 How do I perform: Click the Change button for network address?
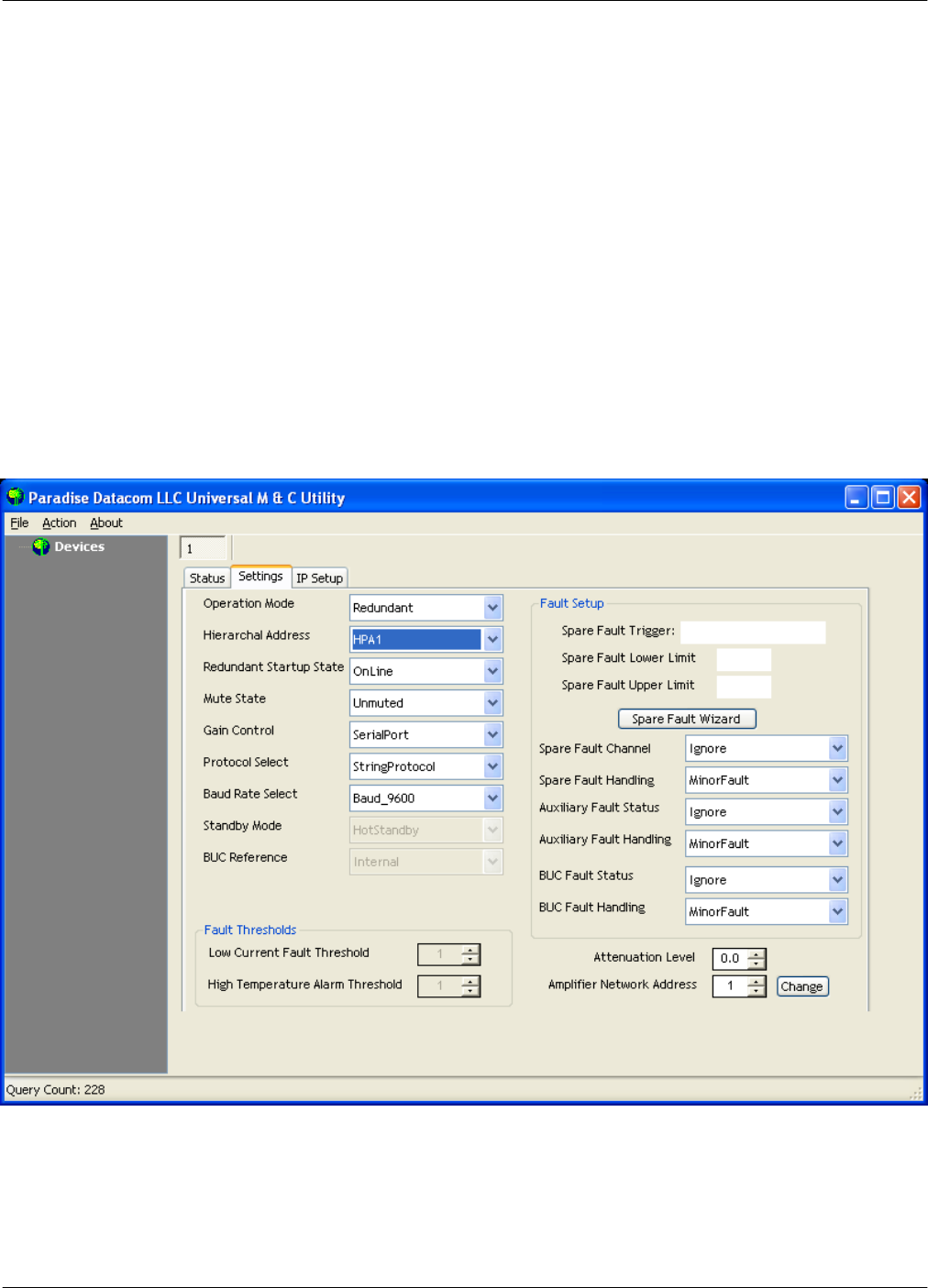tap(802, 986)
